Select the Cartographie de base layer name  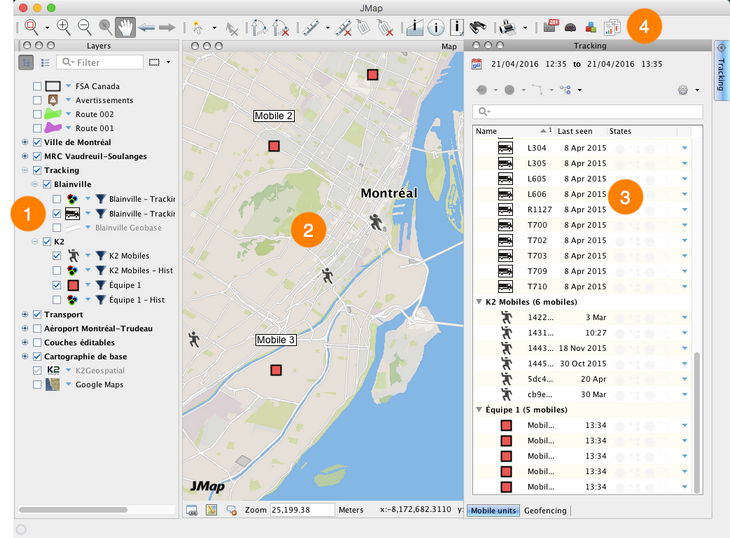[x=85, y=356]
